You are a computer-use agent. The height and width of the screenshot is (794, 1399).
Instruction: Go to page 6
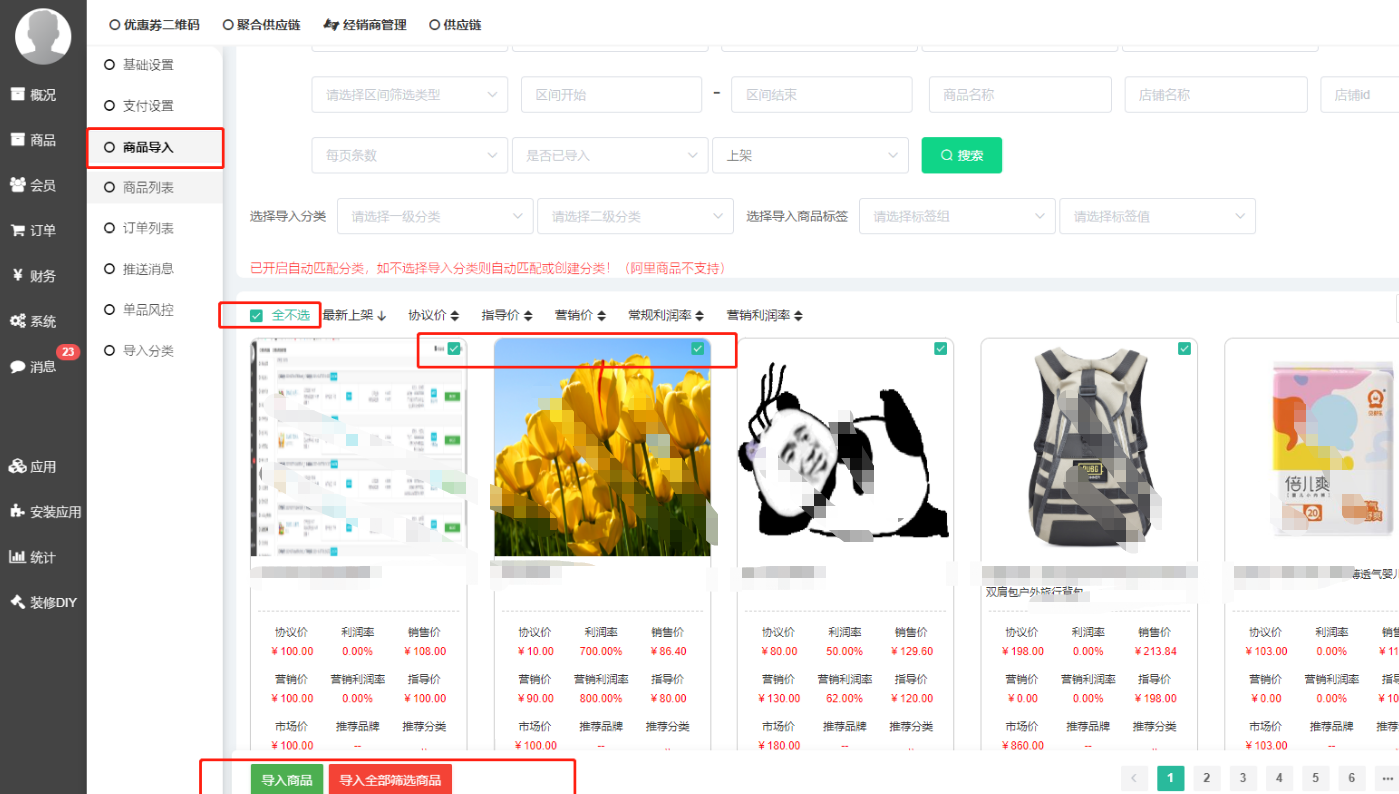click(1351, 778)
